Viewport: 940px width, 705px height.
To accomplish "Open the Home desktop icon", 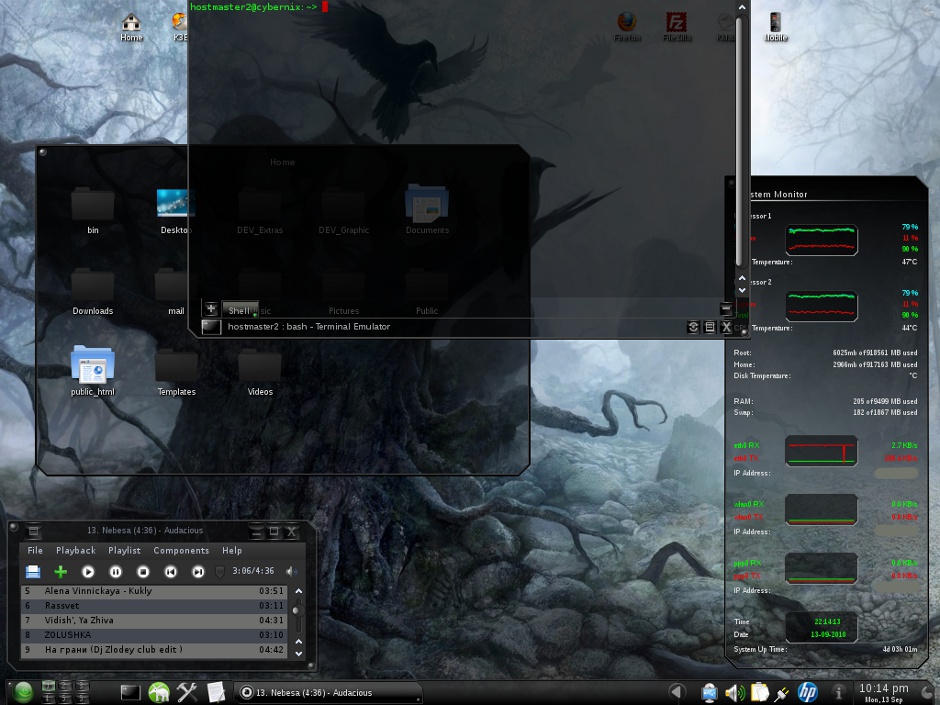I will [131, 28].
